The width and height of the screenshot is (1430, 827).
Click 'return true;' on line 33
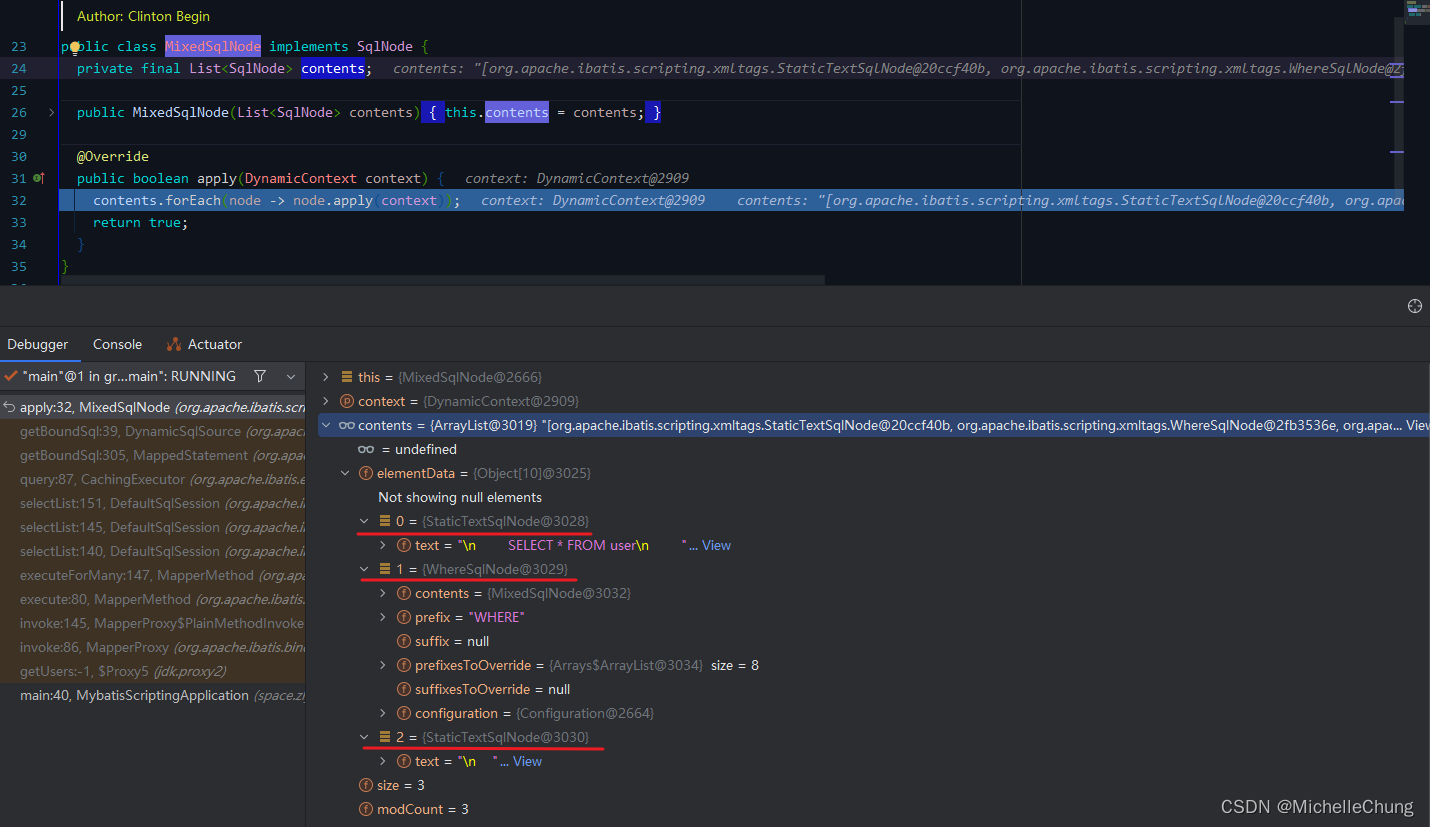click(140, 222)
